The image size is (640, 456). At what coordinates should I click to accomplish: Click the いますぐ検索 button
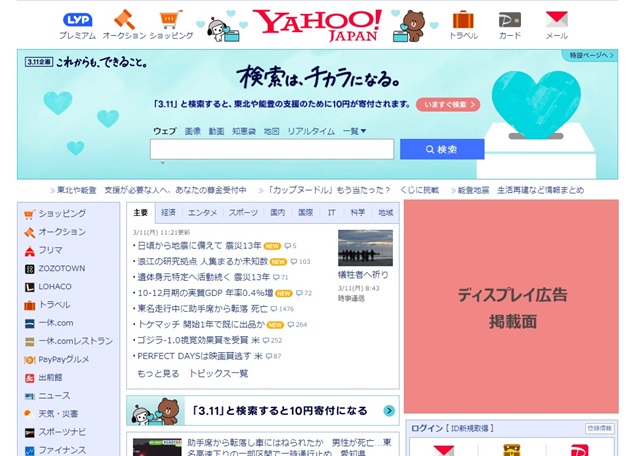pyautogui.click(x=448, y=105)
